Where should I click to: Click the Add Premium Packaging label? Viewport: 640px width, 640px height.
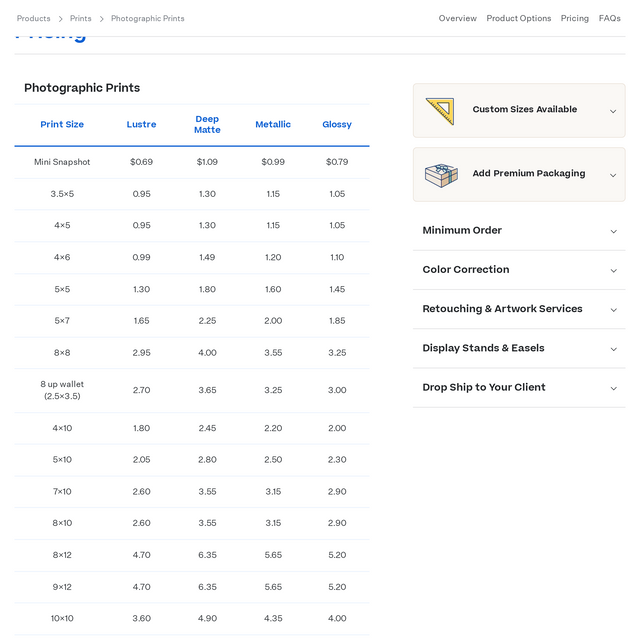coord(529,173)
